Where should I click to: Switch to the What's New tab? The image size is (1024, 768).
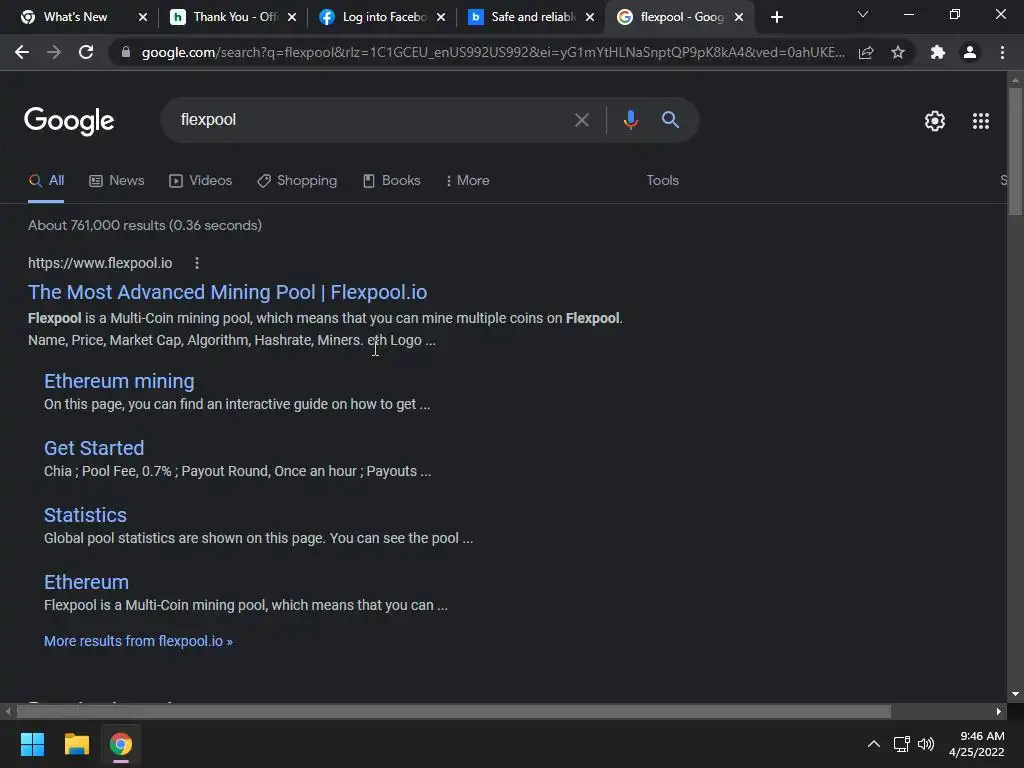(x=74, y=17)
